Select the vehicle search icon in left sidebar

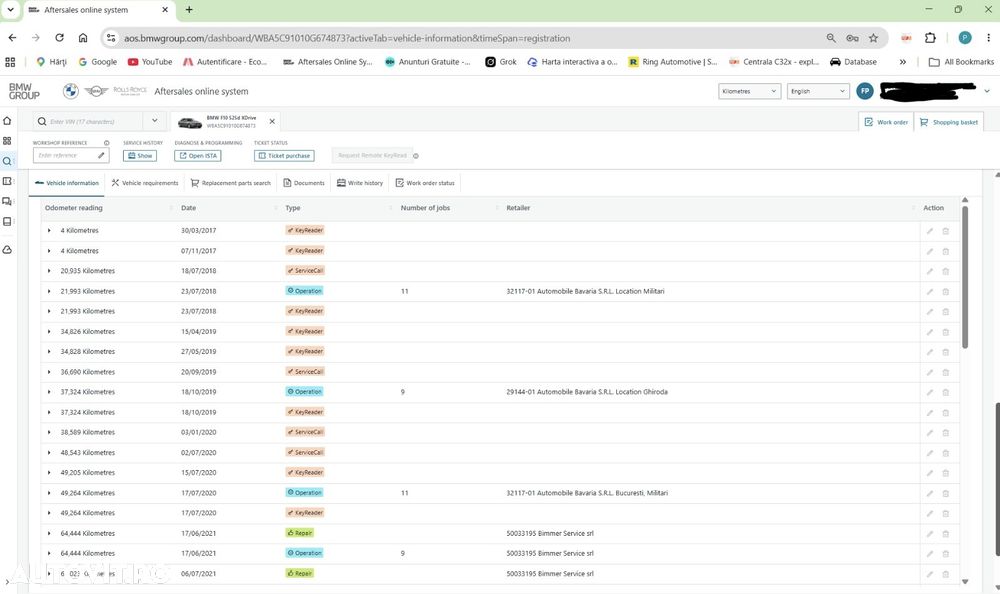tap(7, 161)
